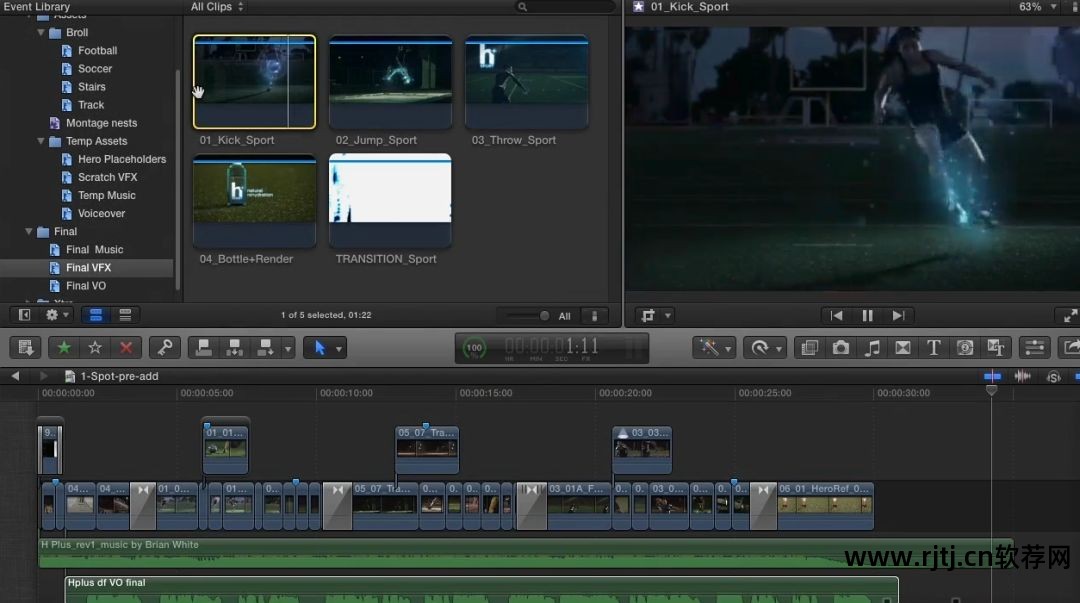
Task: Switch the browser to list view
Action: pyautogui.click(x=125, y=315)
